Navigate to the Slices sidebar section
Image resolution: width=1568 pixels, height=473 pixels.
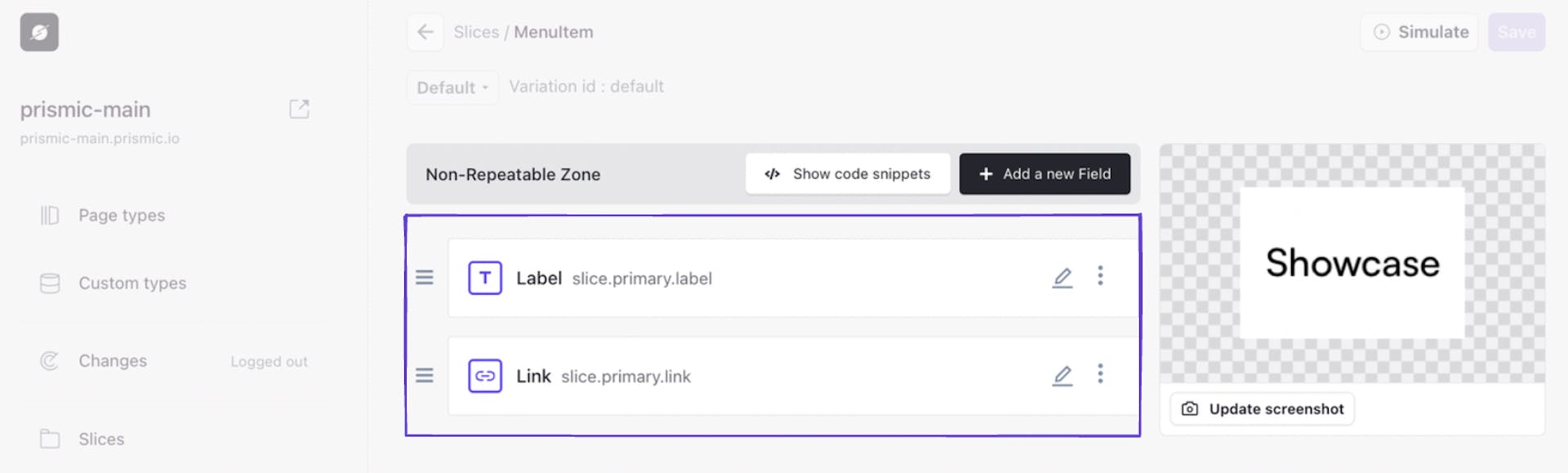point(101,439)
